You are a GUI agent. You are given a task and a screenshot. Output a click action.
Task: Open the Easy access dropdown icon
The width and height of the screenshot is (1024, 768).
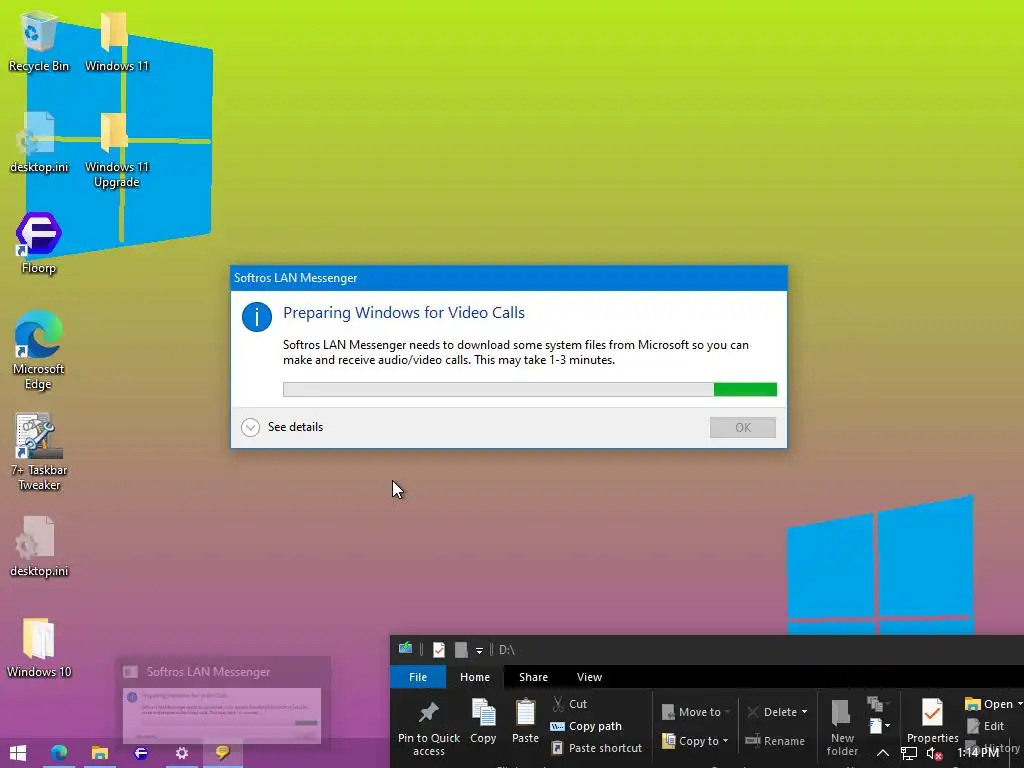(880, 726)
